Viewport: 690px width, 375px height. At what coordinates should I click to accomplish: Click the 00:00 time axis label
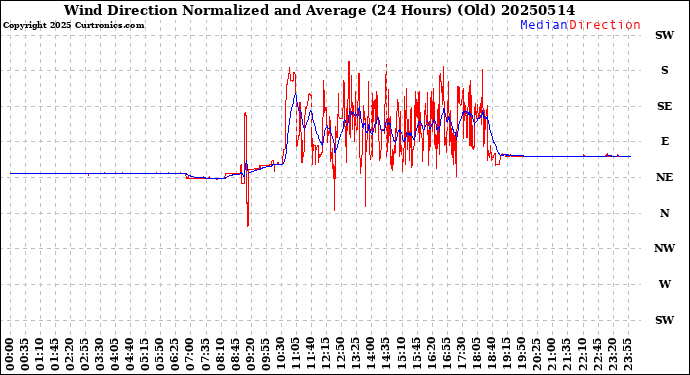coord(10,354)
